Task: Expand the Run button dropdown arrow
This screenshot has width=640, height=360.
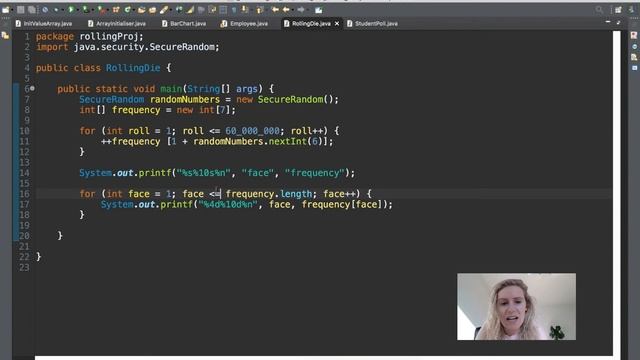Action: (x=78, y=10)
